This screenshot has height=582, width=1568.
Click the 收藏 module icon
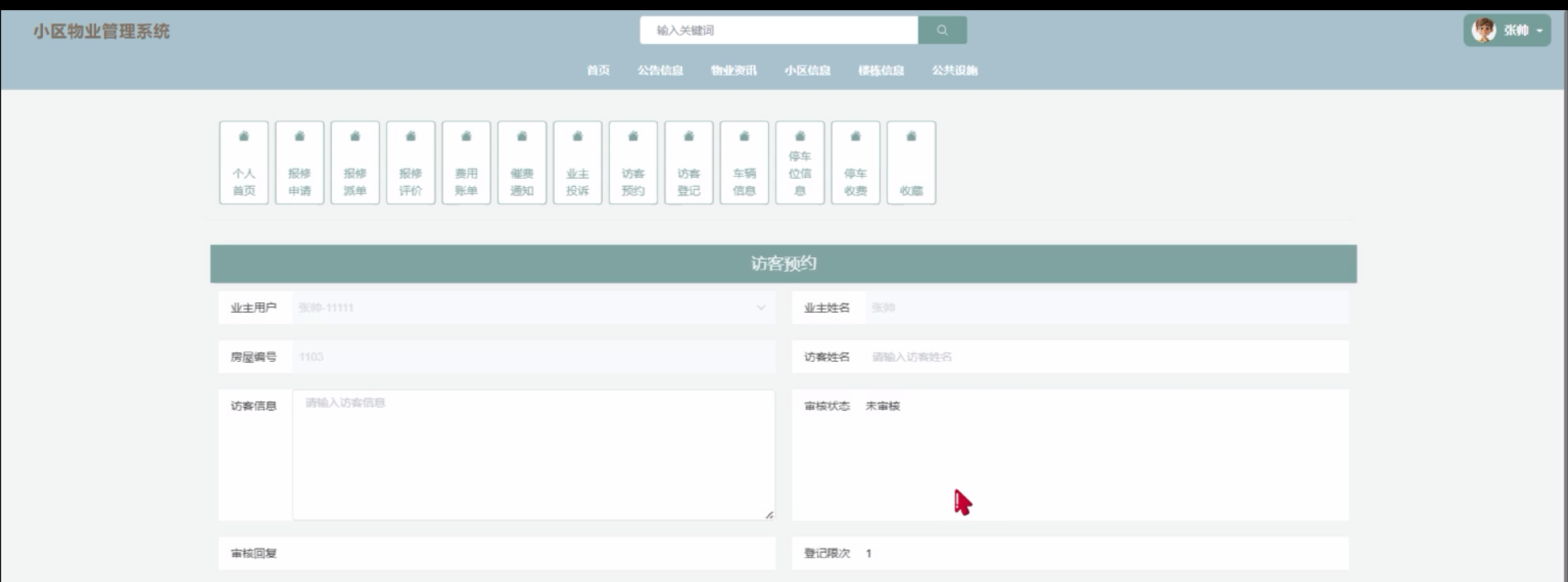[x=911, y=162]
